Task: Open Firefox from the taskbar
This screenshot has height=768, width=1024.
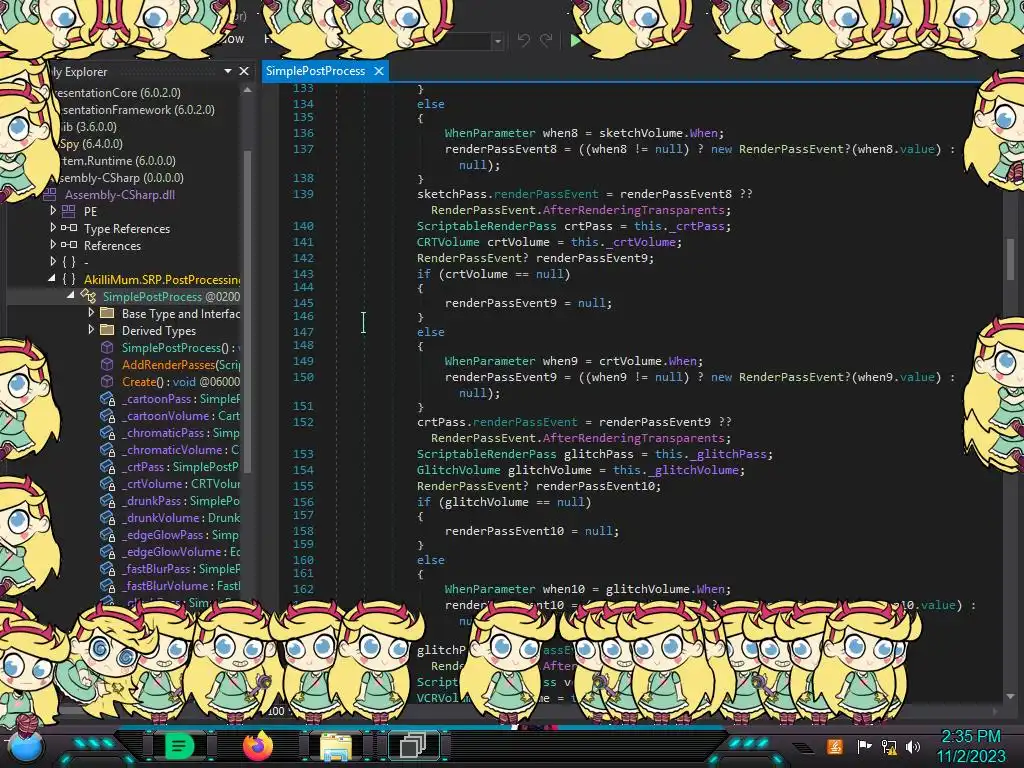Action: point(257,745)
